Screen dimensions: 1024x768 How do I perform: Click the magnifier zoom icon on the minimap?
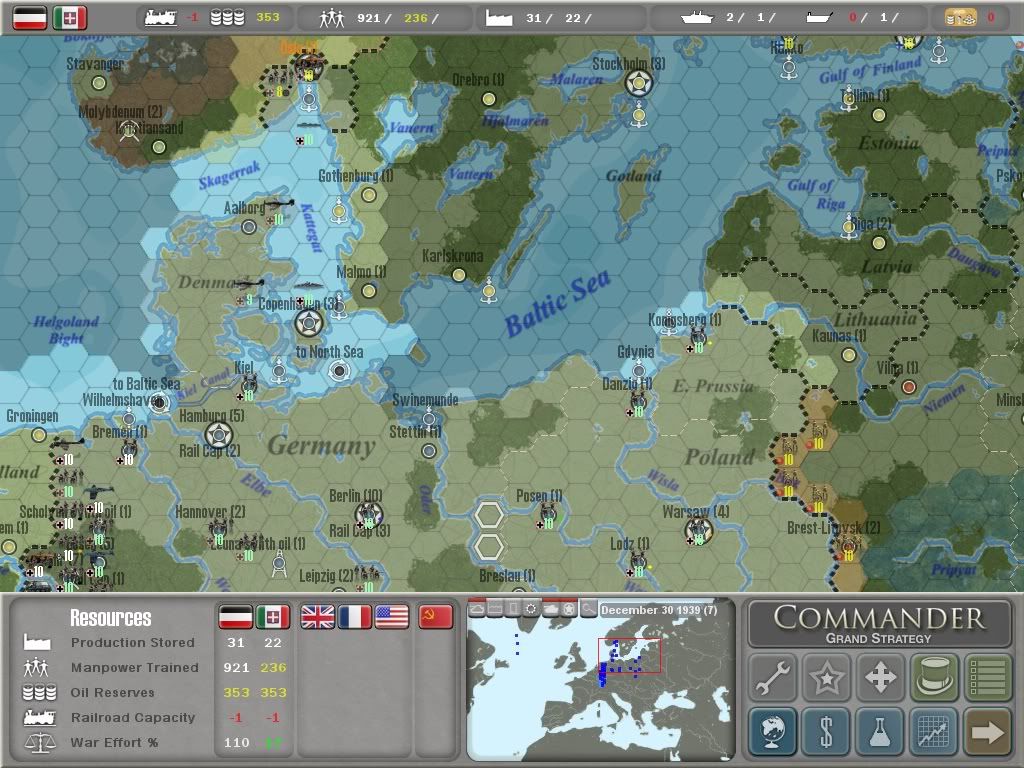pos(588,609)
